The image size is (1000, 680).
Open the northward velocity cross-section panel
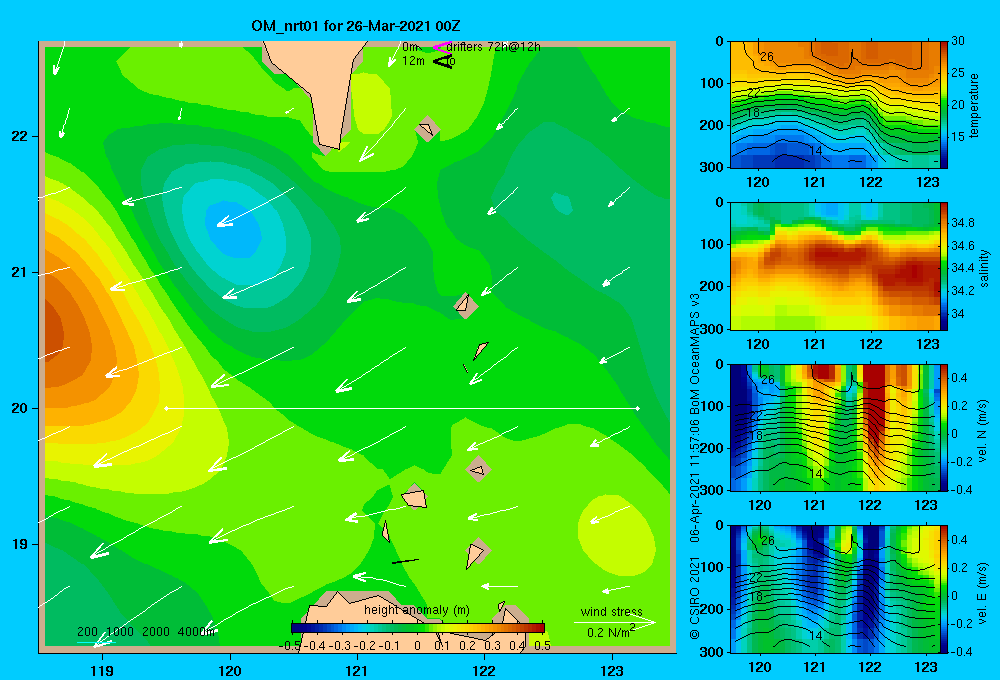click(x=834, y=427)
